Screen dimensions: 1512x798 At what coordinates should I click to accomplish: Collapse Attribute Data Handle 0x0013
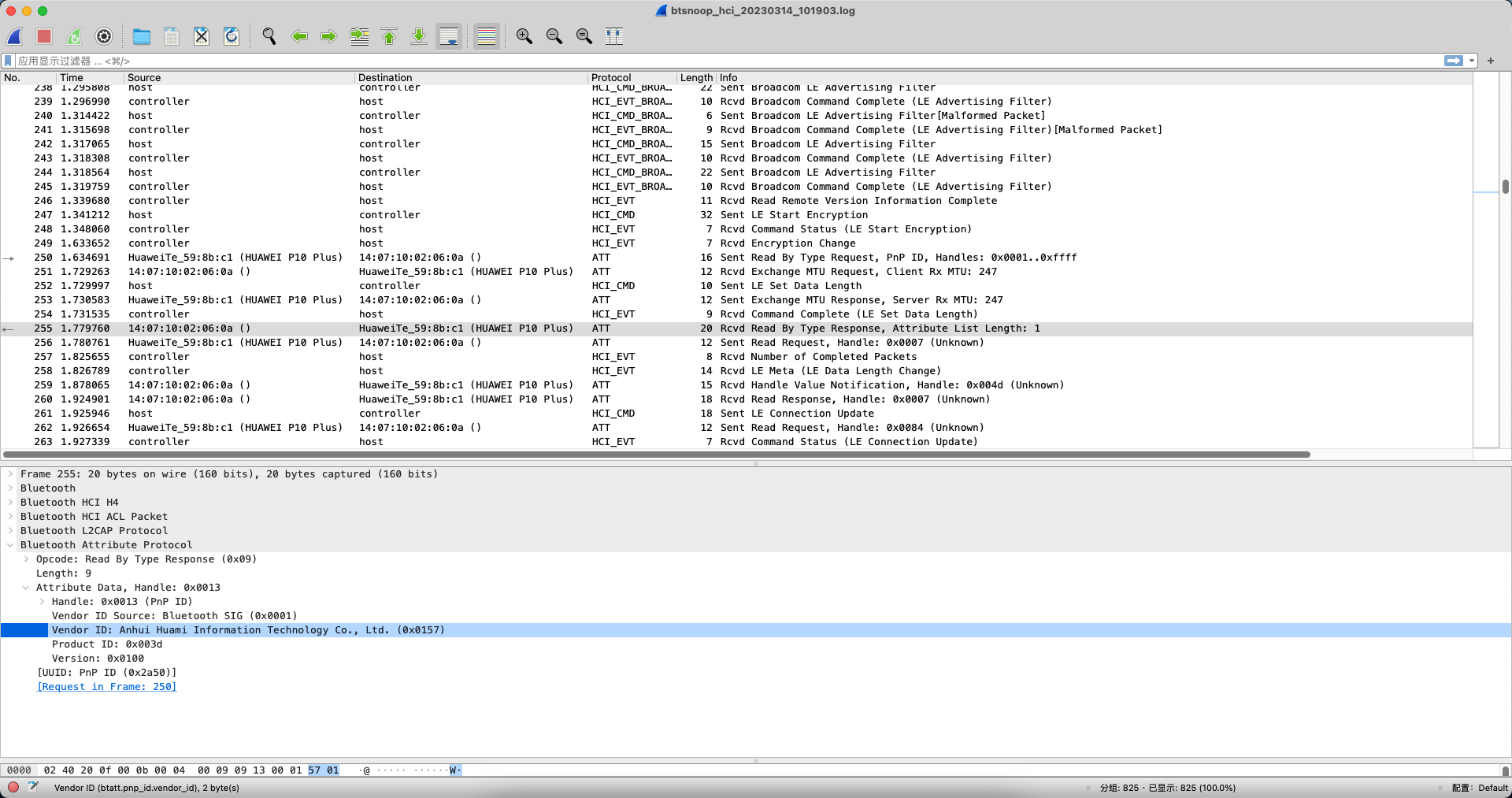coord(26,588)
